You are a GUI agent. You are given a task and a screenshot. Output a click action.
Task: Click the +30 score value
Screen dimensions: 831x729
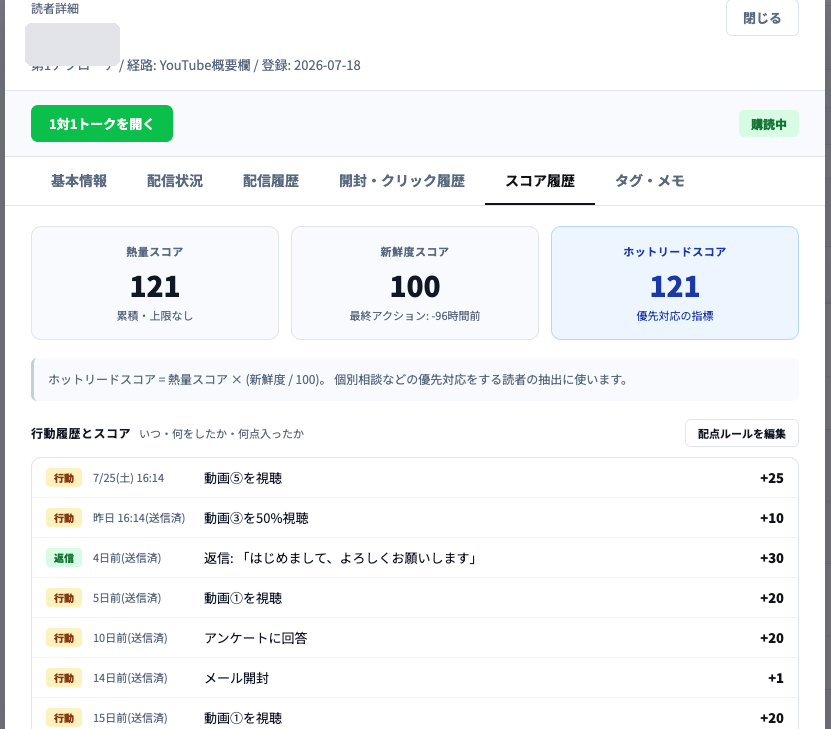(x=772, y=558)
